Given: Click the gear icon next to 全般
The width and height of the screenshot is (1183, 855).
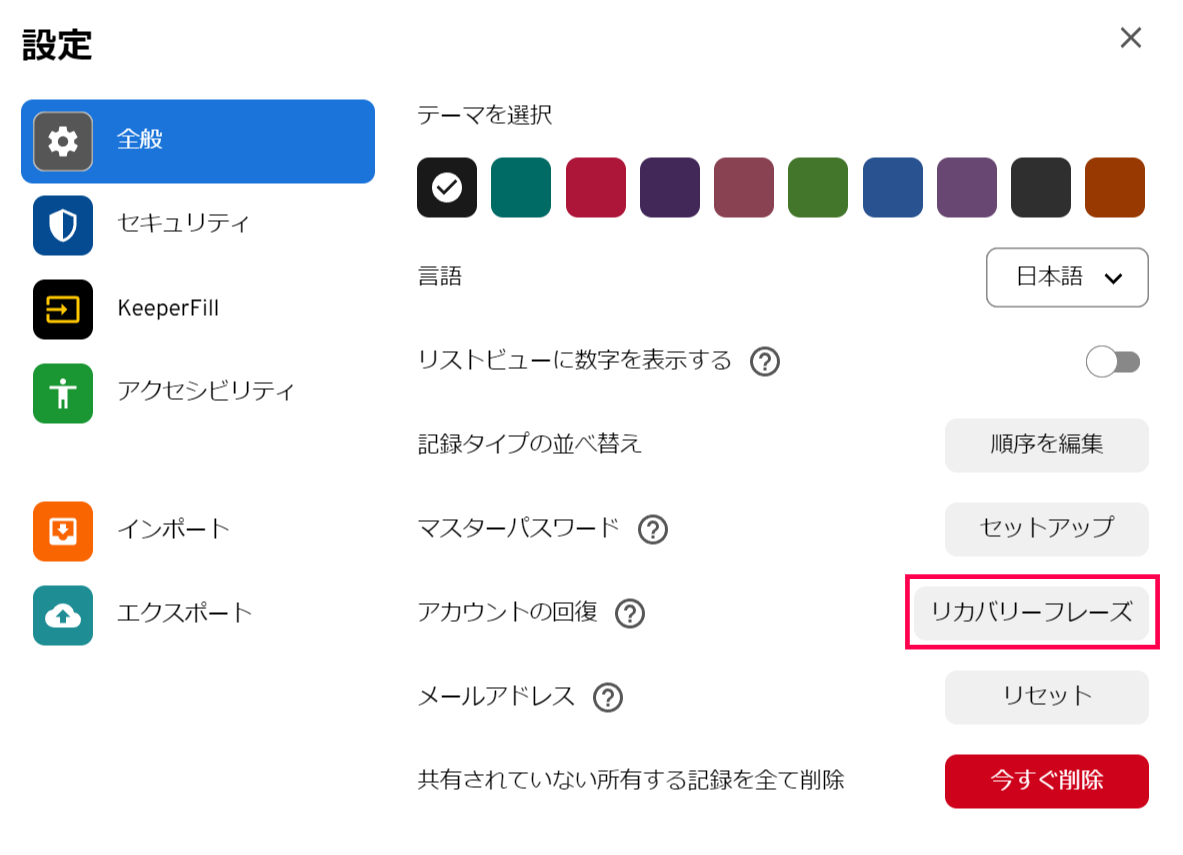Looking at the screenshot, I should [x=63, y=141].
